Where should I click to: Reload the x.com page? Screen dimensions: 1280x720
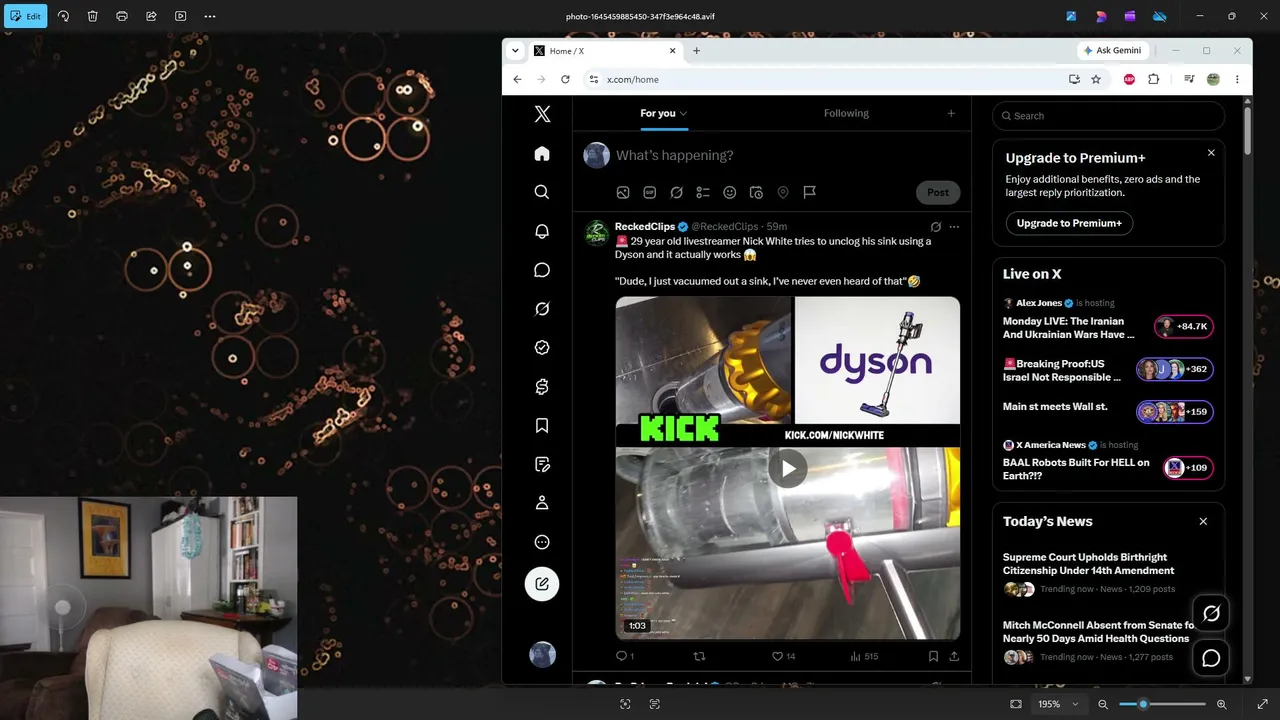(565, 79)
